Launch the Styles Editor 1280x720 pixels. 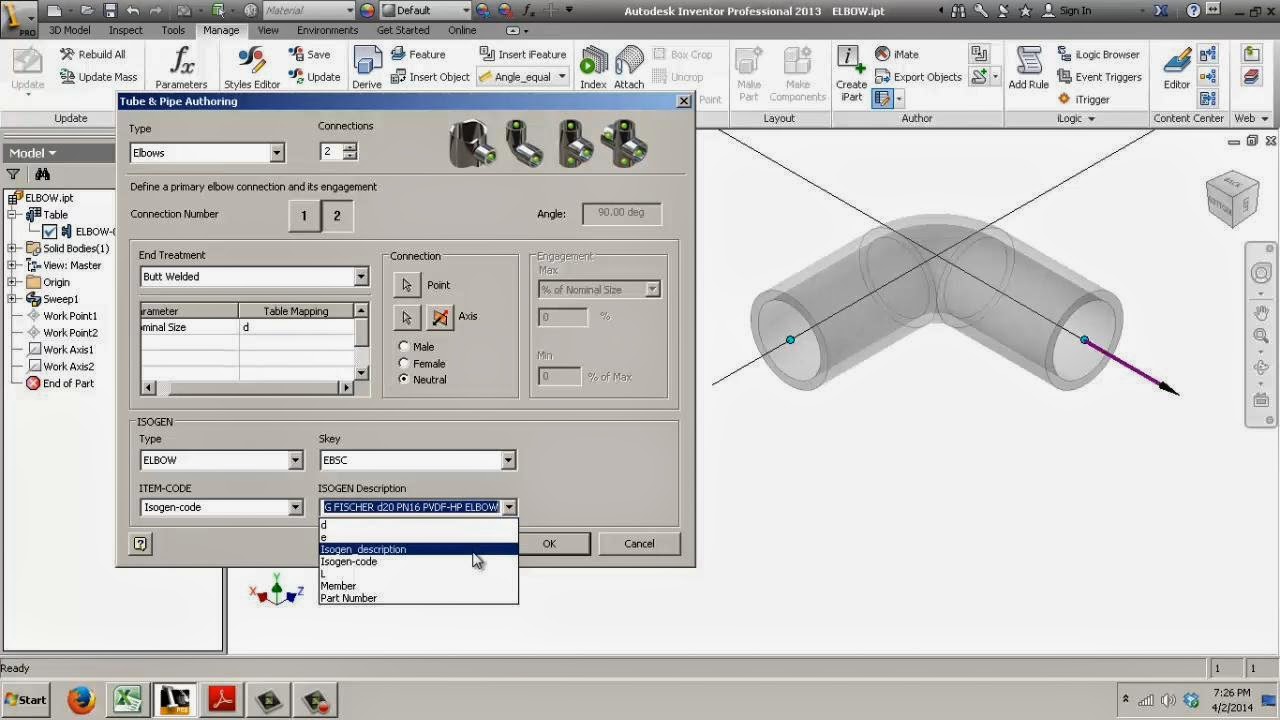[252, 68]
